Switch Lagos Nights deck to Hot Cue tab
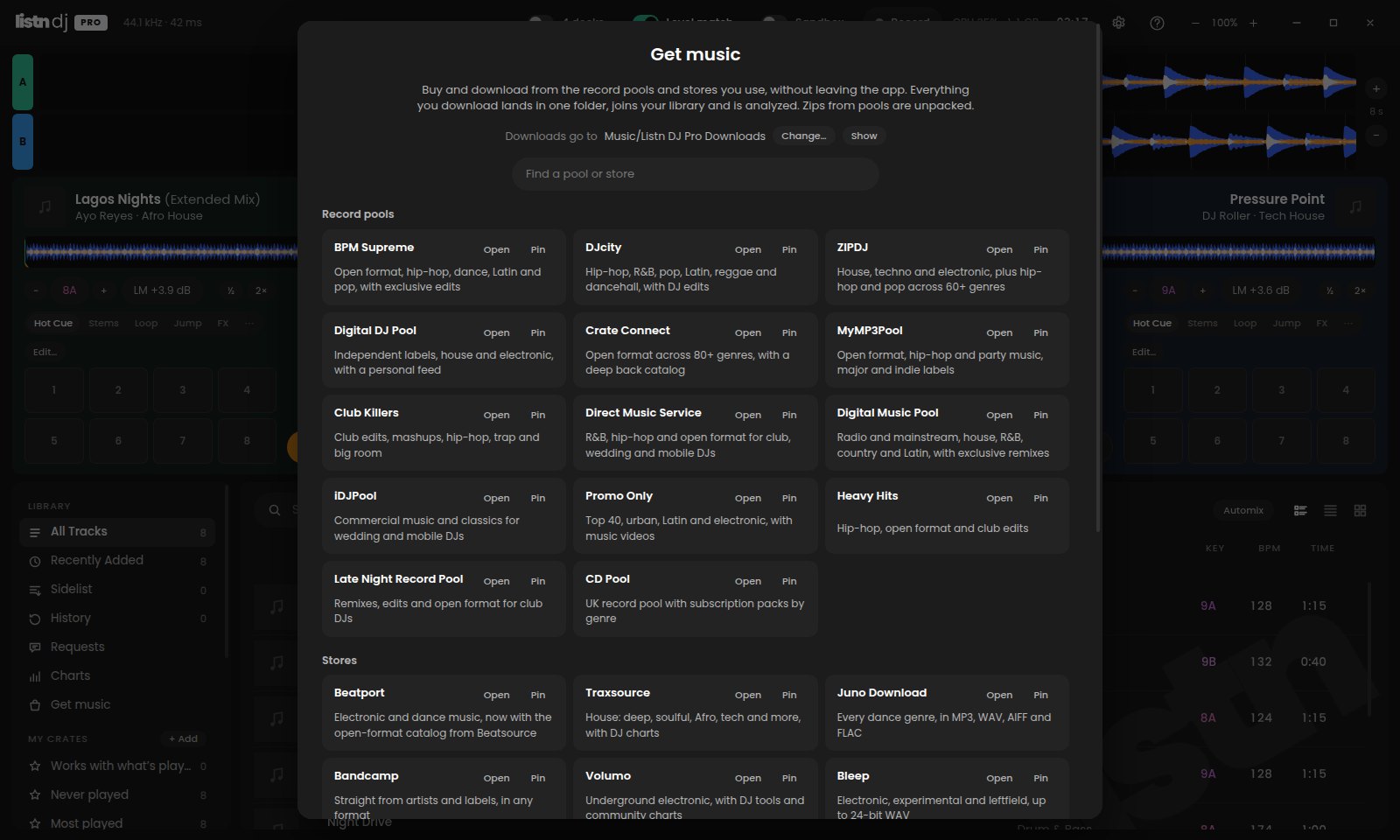This screenshot has width=1400, height=840. pyautogui.click(x=53, y=323)
